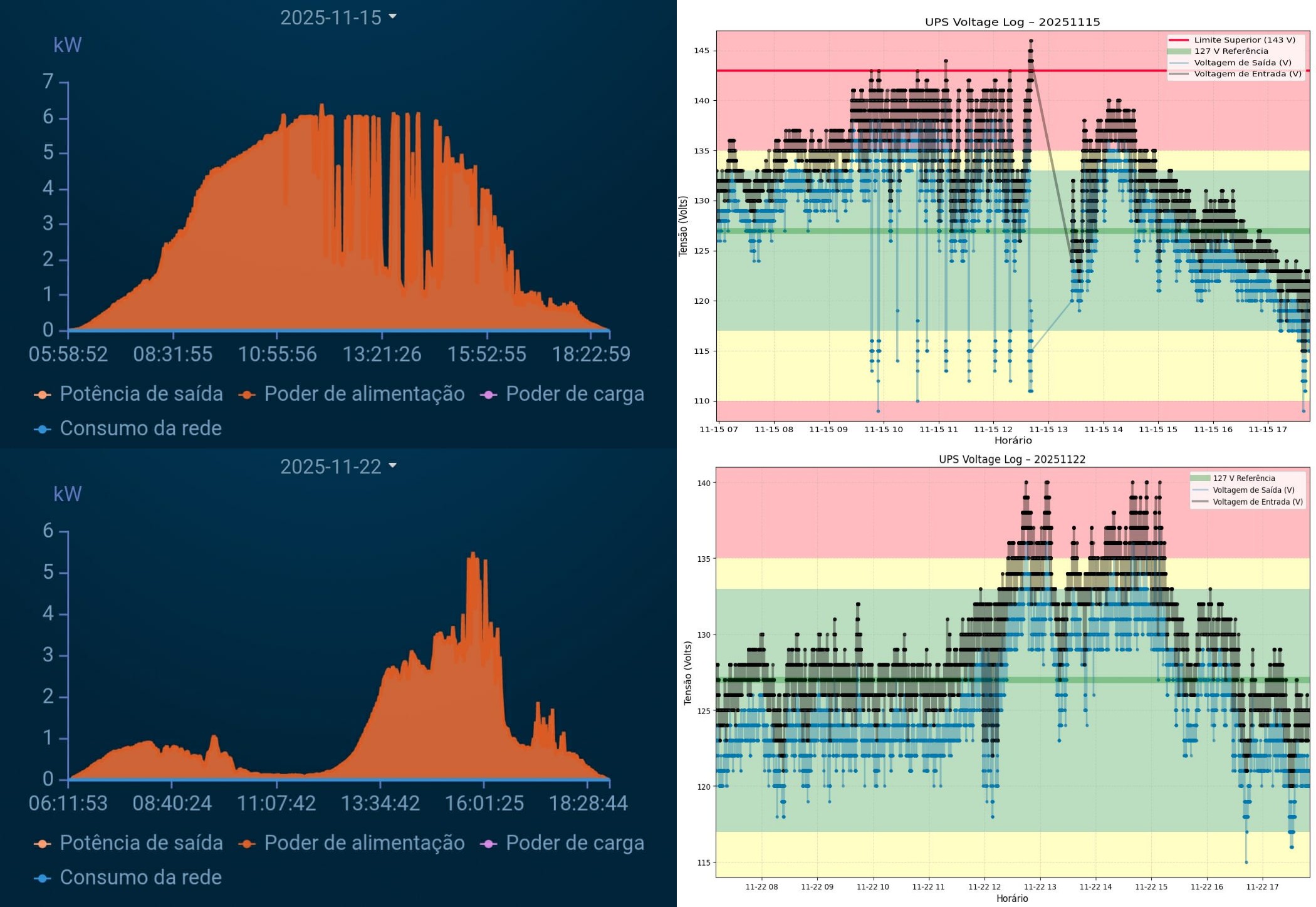Screen dimensions: 1316x907
Task: Click the 16:01:25 time tick on bottom power chart
Action: [484, 804]
